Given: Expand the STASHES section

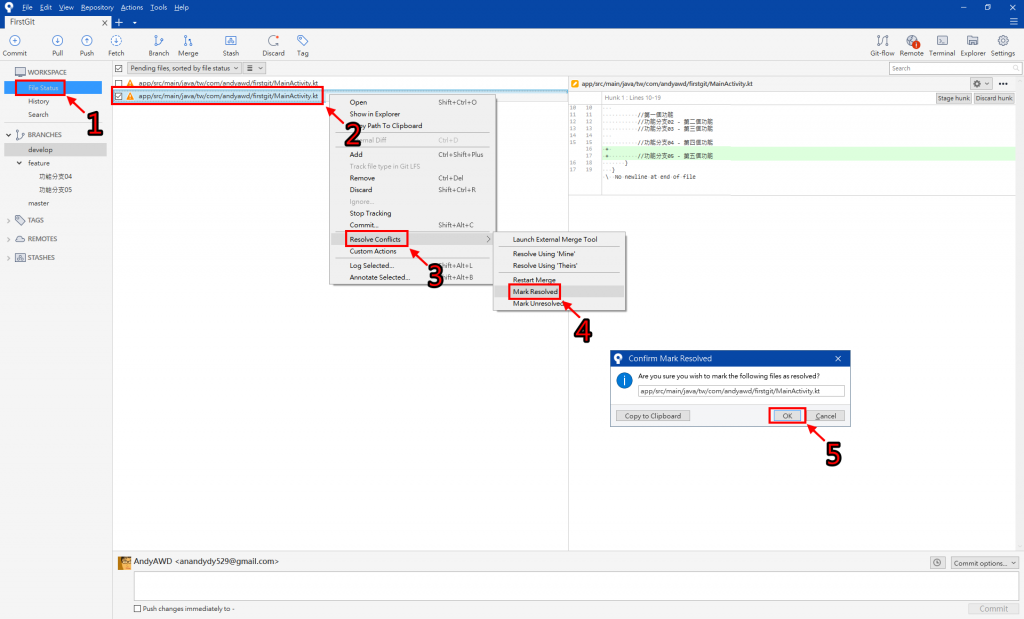Looking at the screenshot, I should point(8,258).
